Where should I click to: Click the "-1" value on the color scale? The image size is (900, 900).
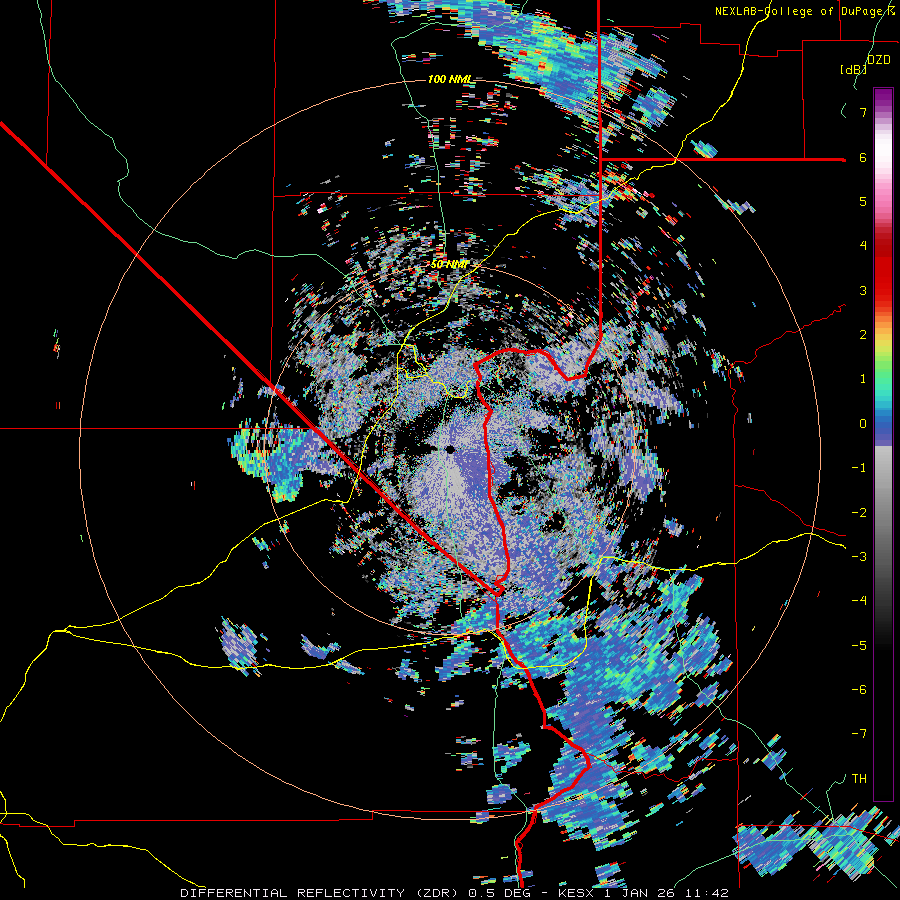[859, 468]
